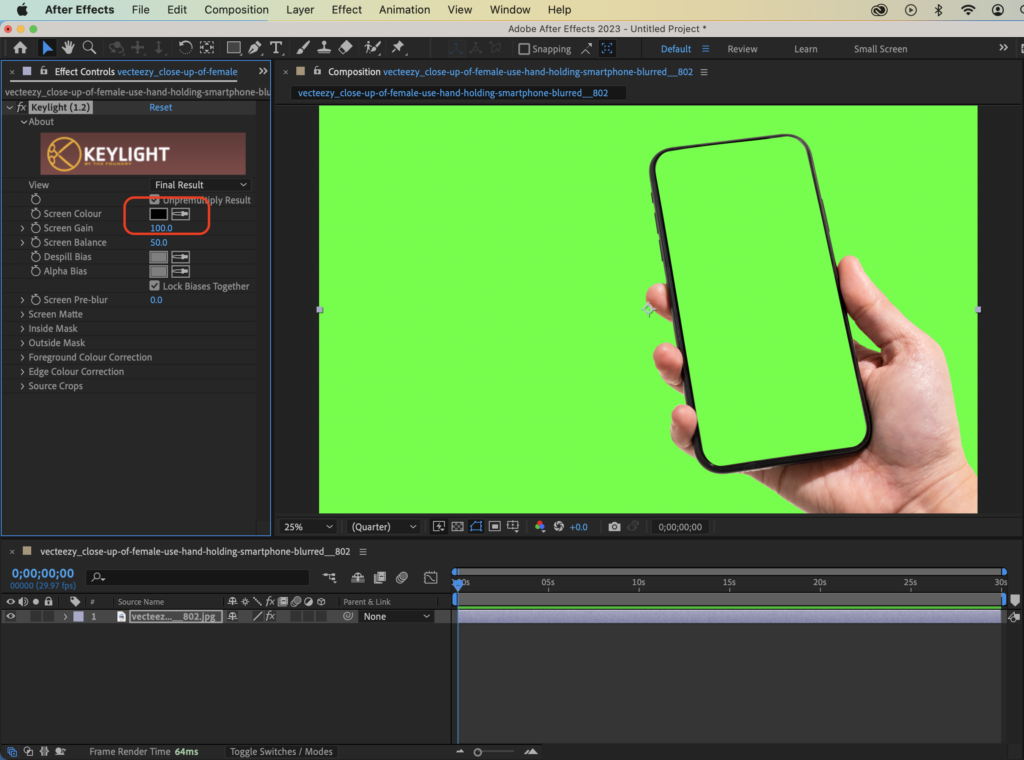
Task: Click the Screen Gain value of 100.0
Action: (159, 227)
